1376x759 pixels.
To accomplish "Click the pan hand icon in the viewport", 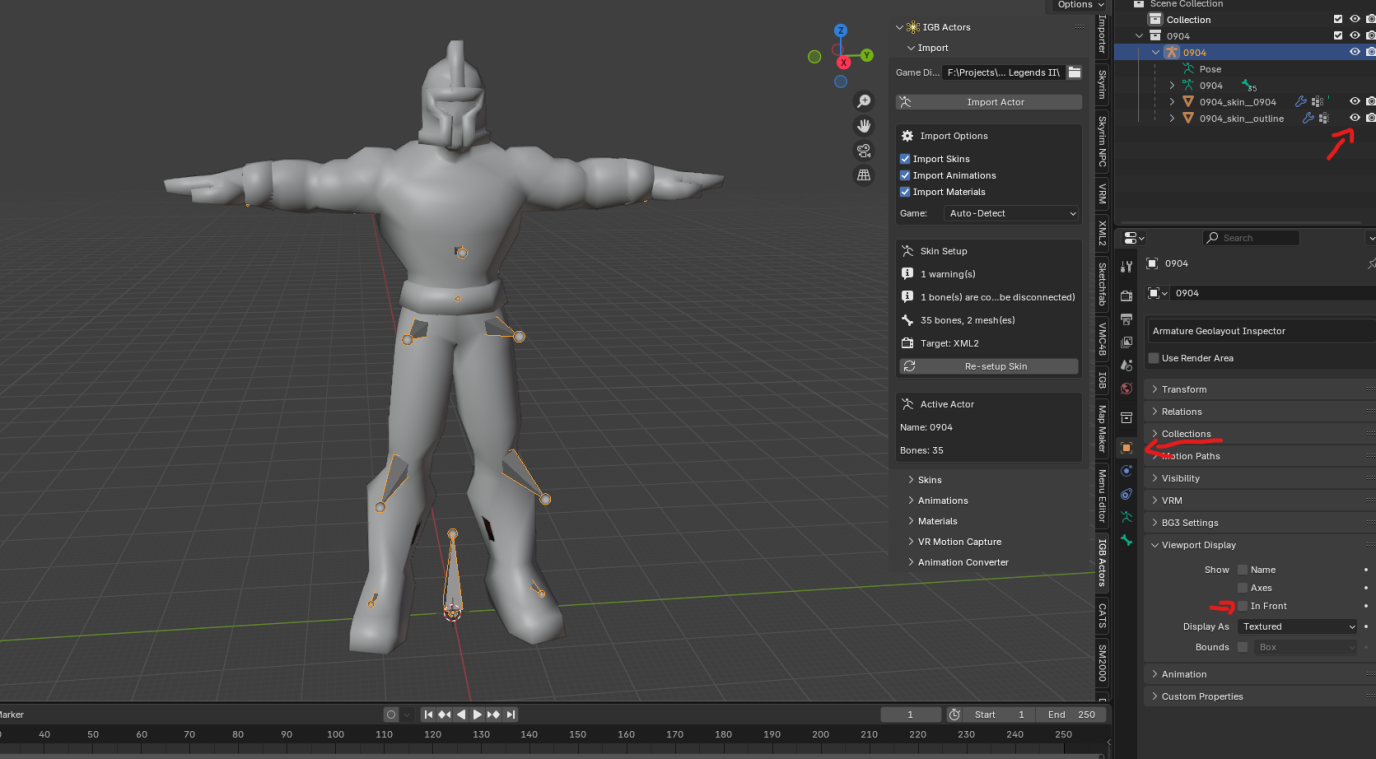I will (x=863, y=126).
